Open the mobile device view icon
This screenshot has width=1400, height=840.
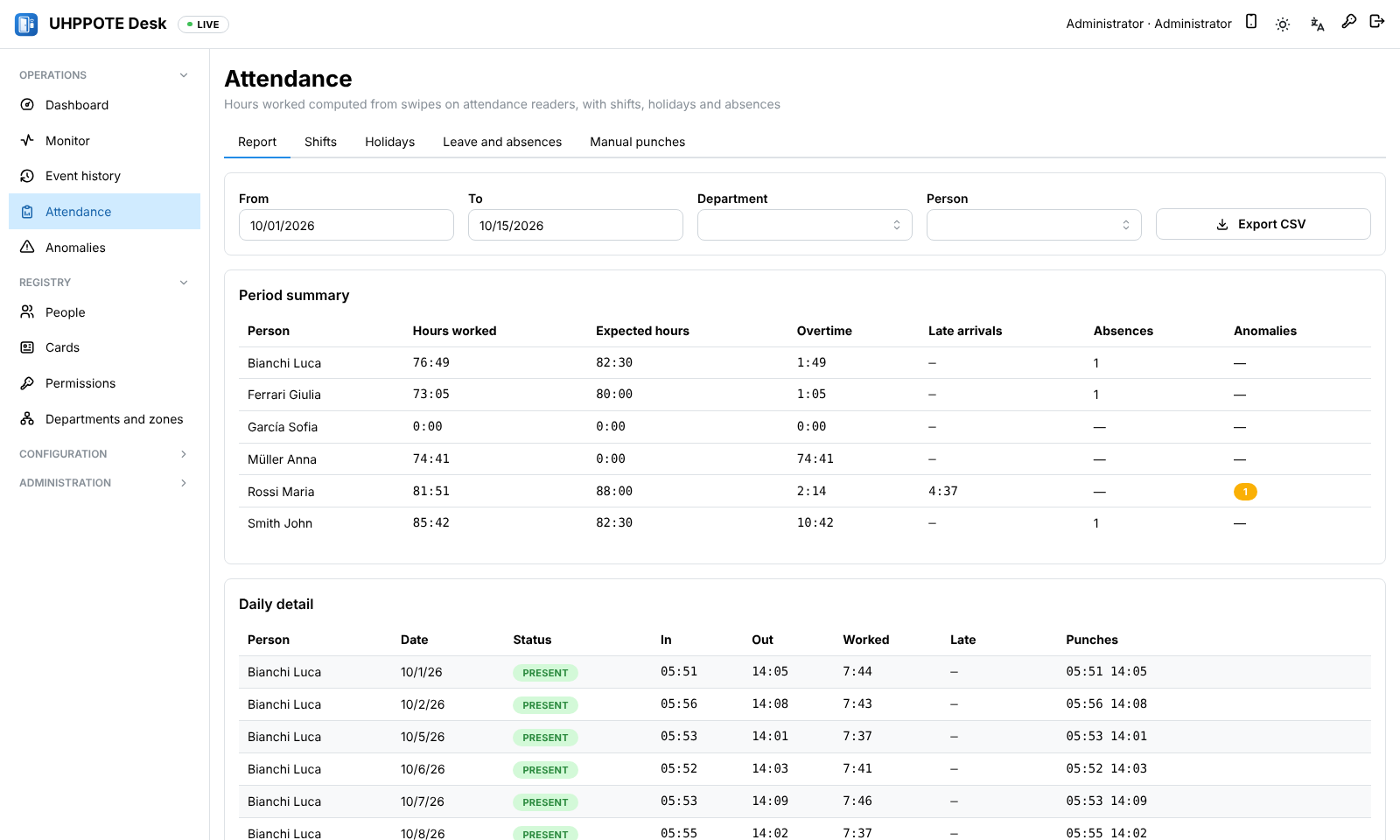pos(1251,22)
